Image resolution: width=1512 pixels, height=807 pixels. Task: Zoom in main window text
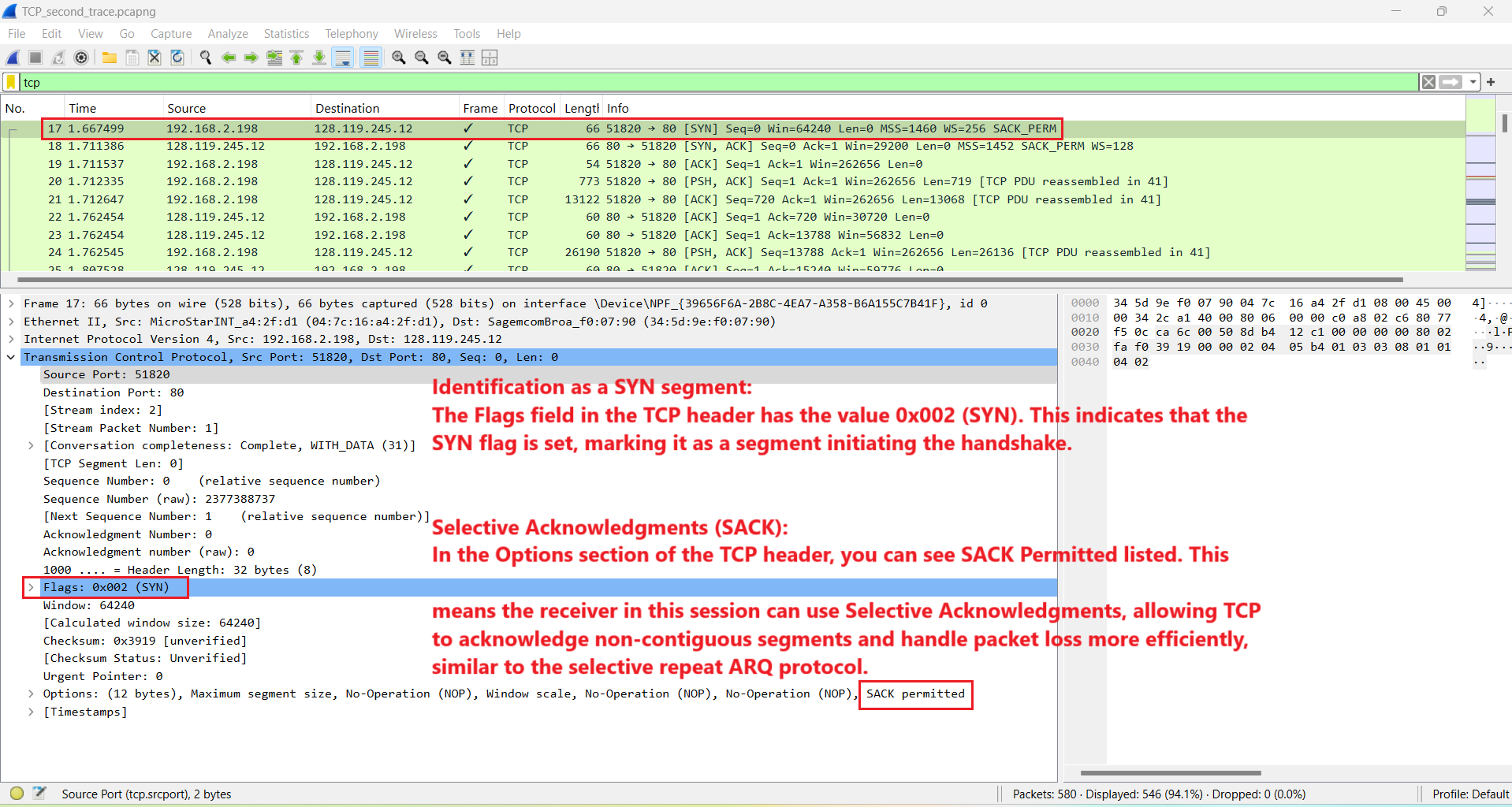click(x=399, y=58)
